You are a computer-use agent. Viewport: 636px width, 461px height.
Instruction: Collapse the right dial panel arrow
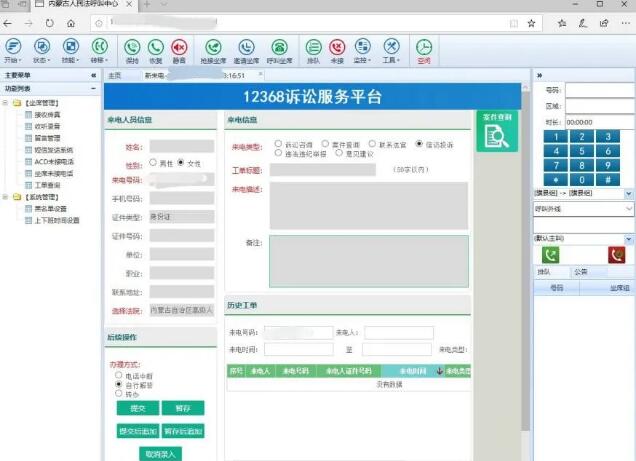coord(539,75)
